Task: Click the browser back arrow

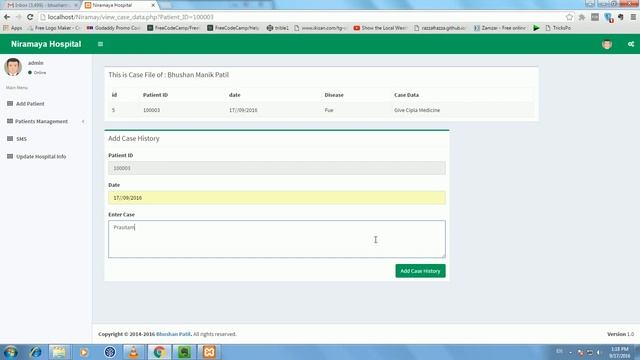Action: click(7, 17)
